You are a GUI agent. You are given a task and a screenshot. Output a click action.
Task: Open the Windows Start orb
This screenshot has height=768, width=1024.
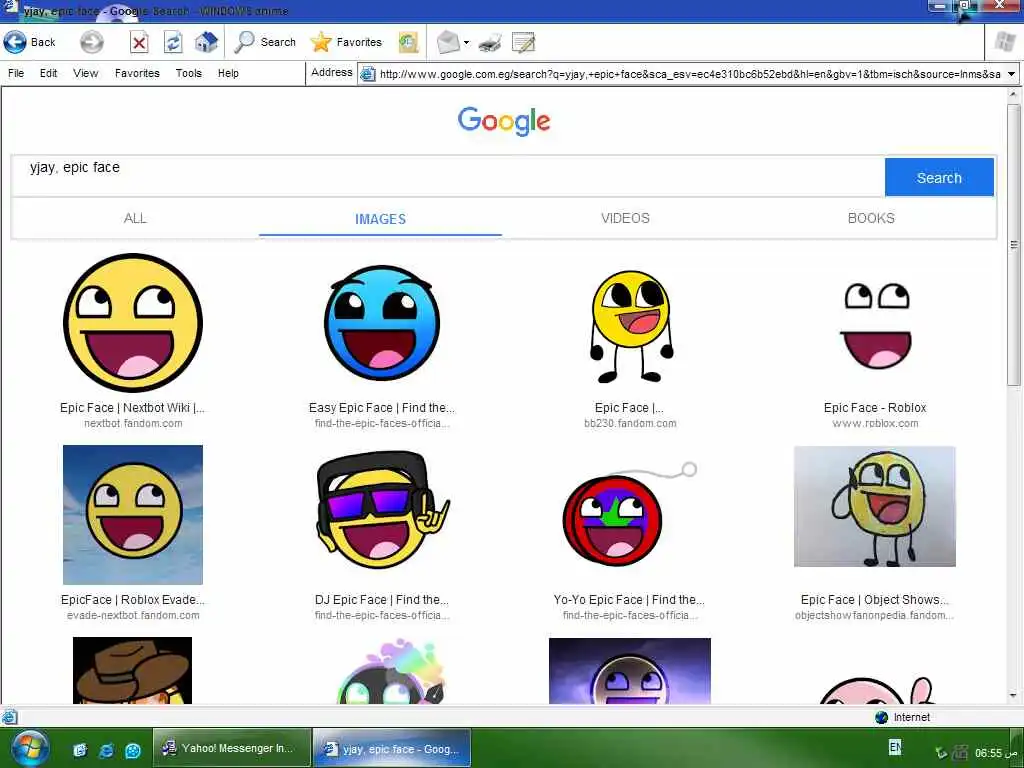point(29,748)
